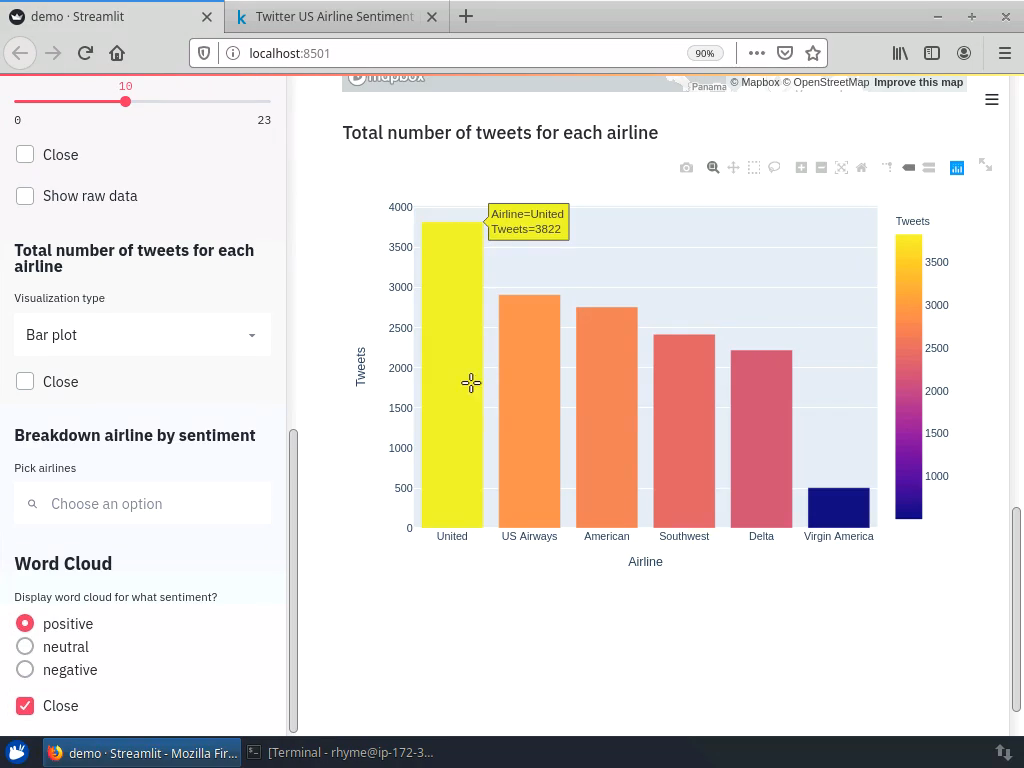Select neutral sentiment radio button
The width and height of the screenshot is (1024, 768).
pyautogui.click(x=25, y=646)
